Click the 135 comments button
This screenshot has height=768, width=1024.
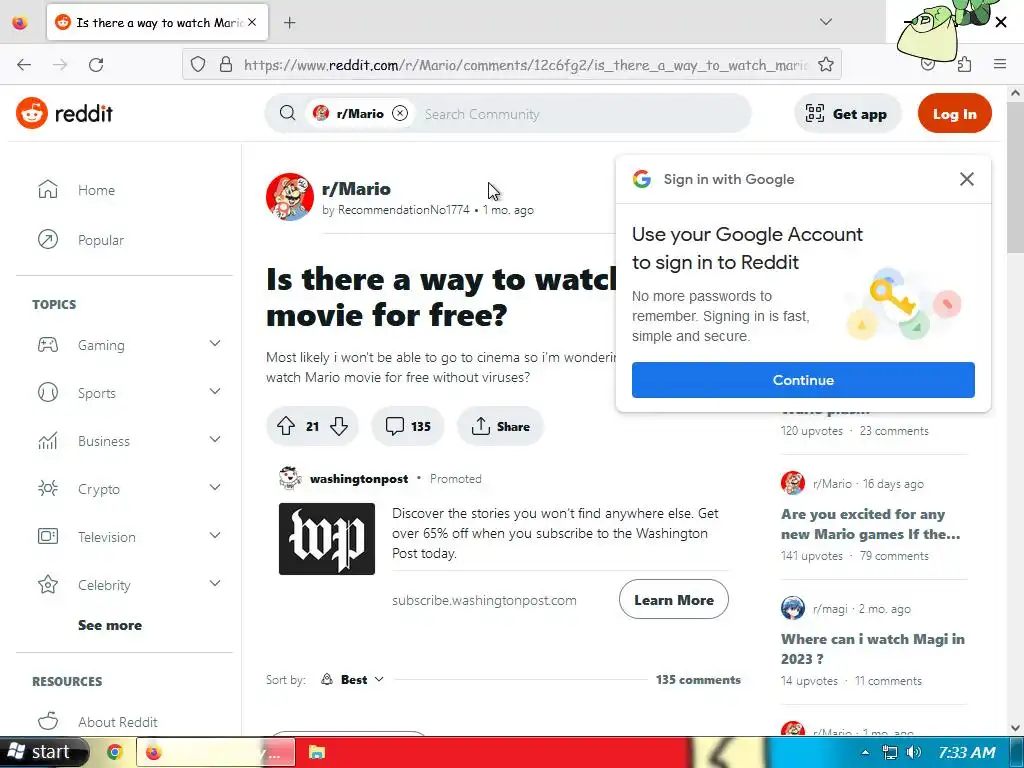click(x=408, y=426)
